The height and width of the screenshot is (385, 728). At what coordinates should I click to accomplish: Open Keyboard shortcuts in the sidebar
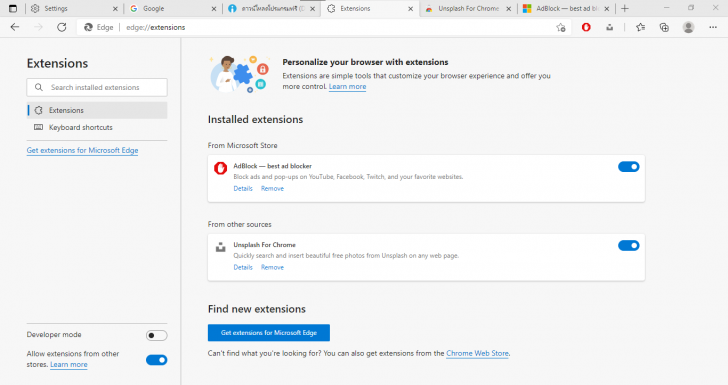[97, 127]
